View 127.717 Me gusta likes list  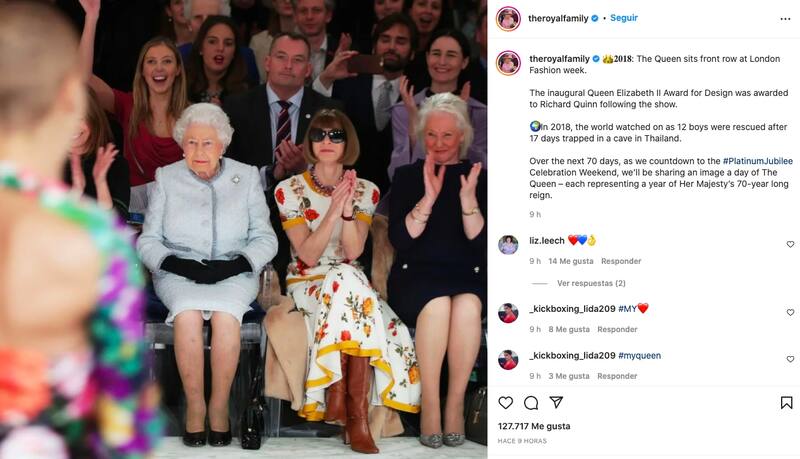[x=534, y=426]
